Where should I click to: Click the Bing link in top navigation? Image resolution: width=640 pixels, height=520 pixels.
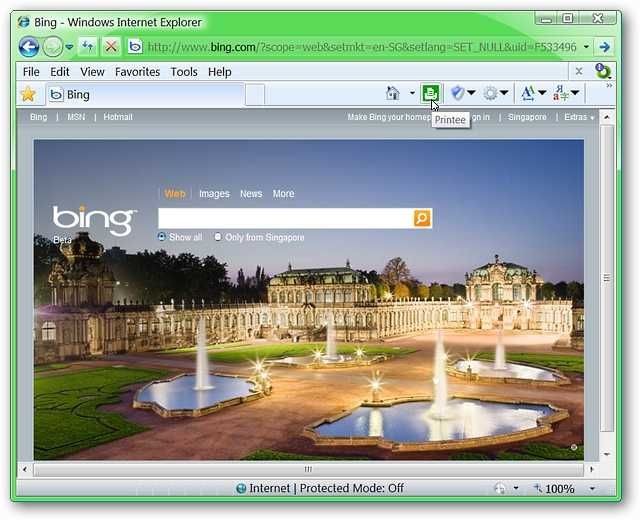coord(38,117)
